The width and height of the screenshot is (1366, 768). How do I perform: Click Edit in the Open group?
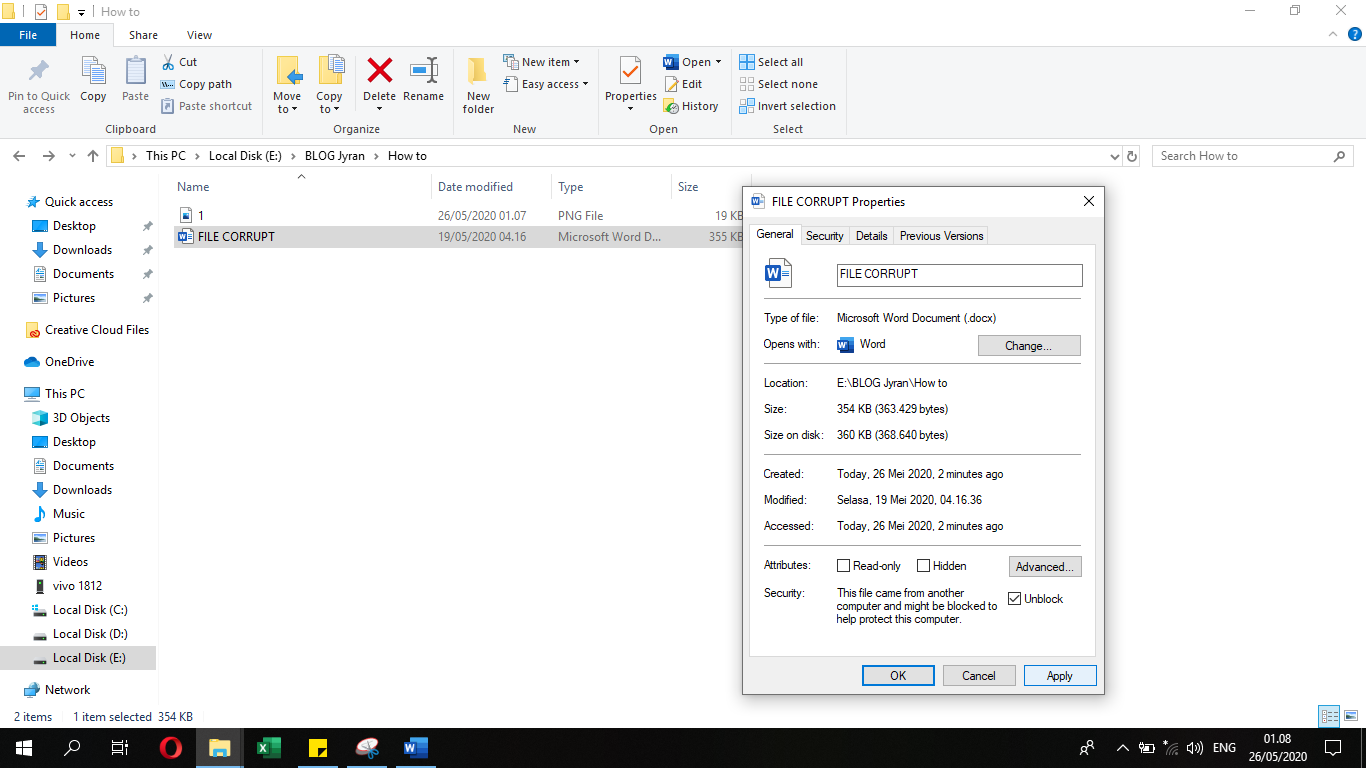point(683,84)
